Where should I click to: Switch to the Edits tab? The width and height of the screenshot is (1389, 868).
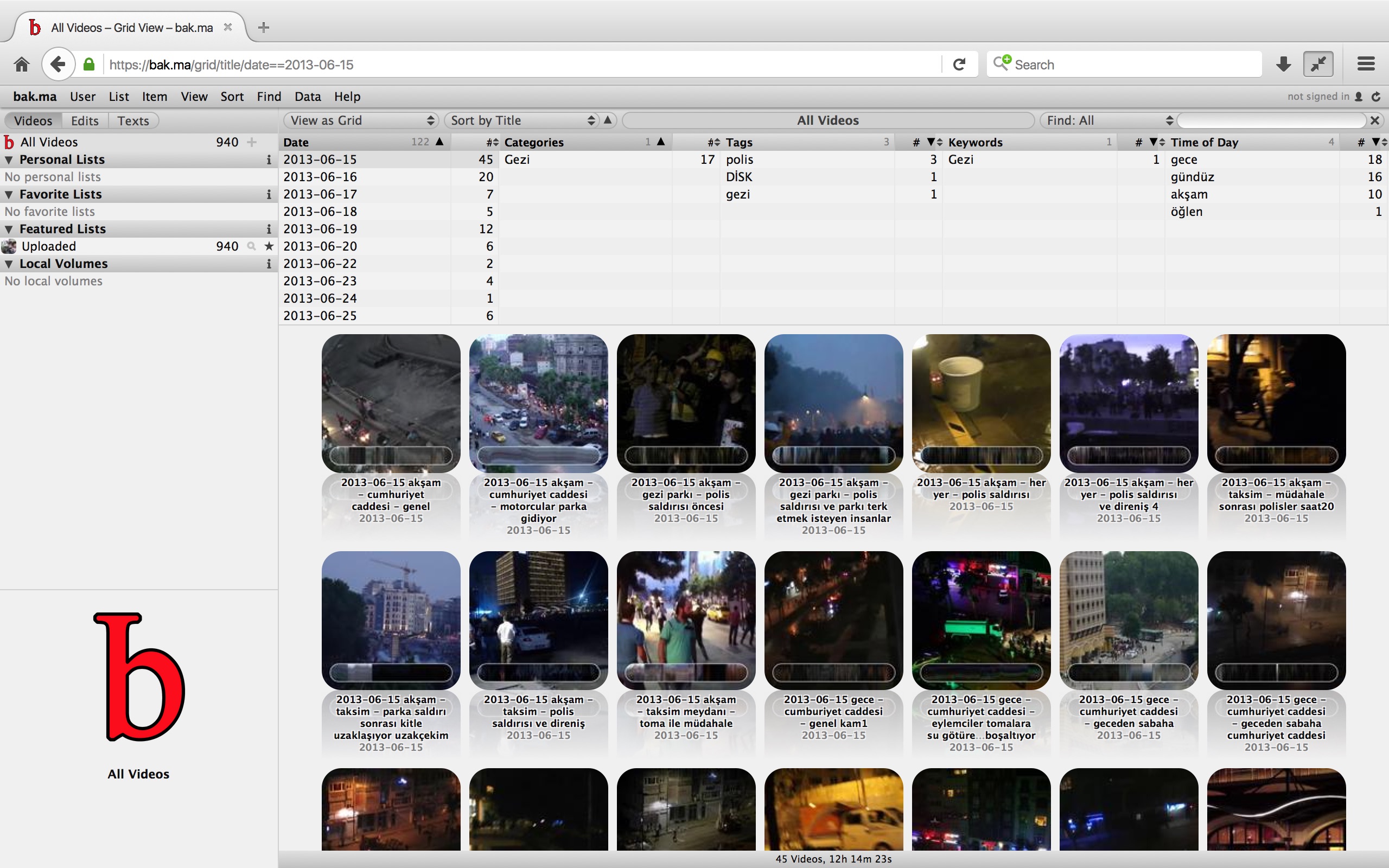(x=85, y=120)
